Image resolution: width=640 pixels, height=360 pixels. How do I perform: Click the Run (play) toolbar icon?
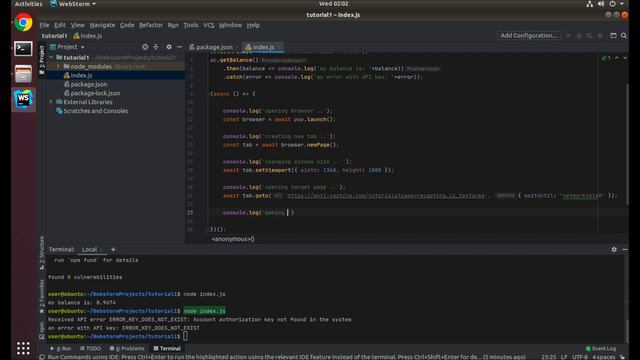(x=569, y=36)
